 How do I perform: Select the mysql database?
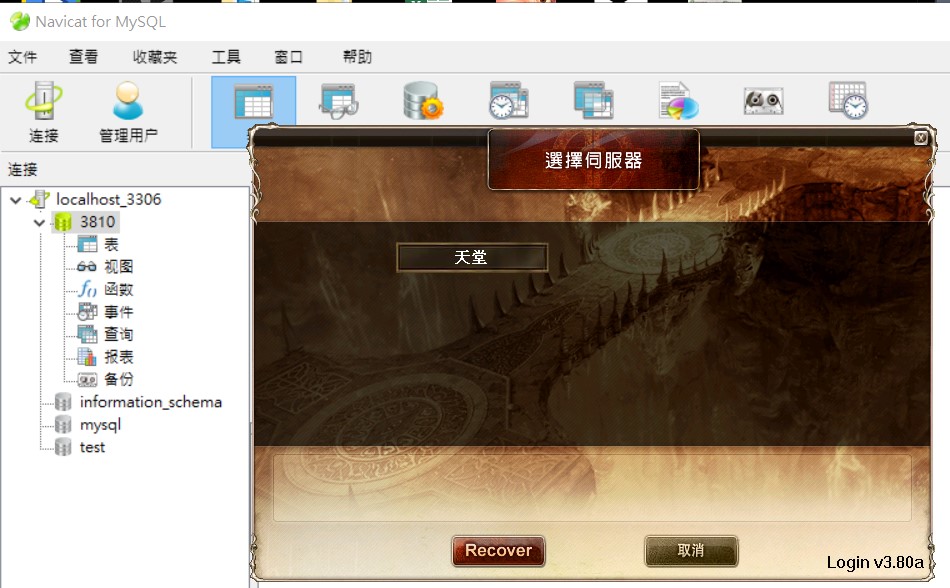[x=100, y=424]
